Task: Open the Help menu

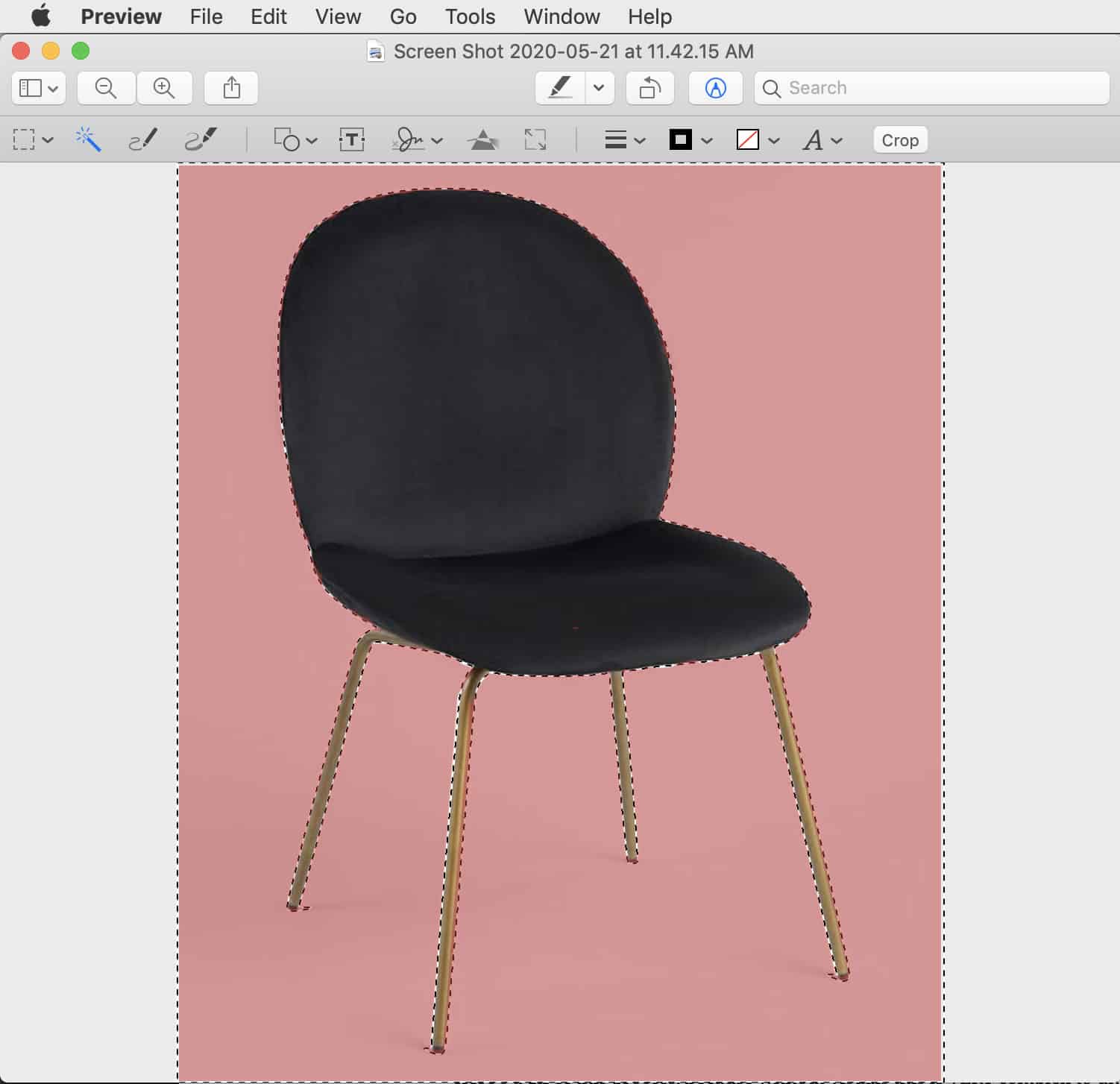Action: 649,16
